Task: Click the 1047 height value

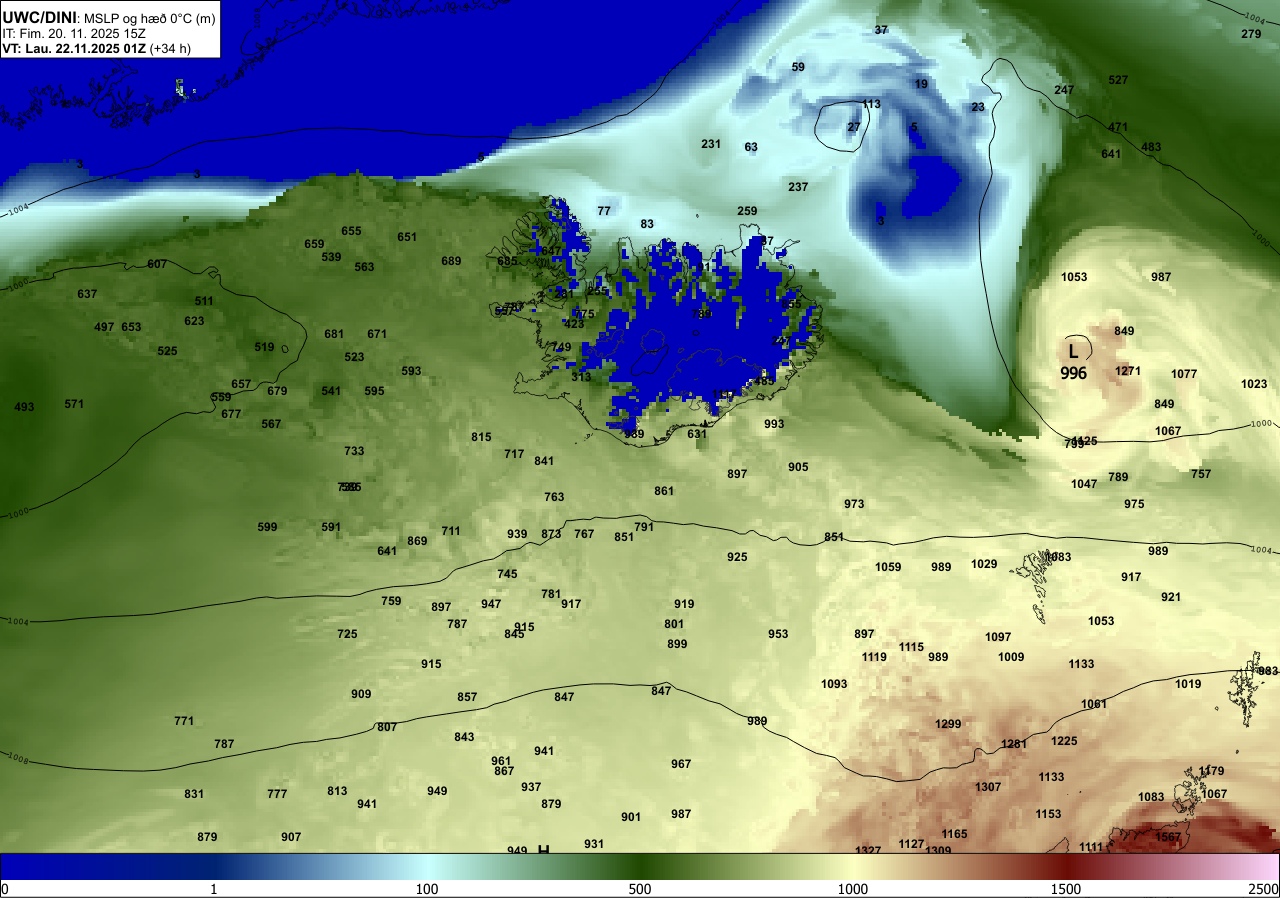Action: click(1084, 484)
